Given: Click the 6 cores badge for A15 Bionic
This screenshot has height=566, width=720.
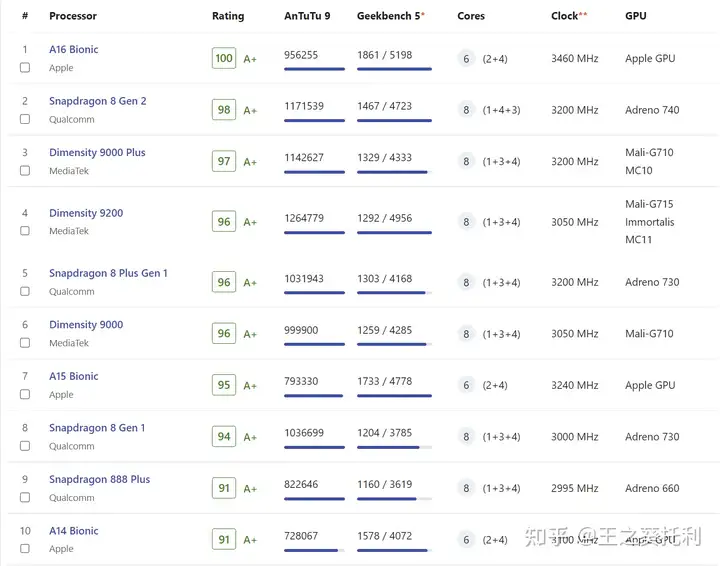Looking at the screenshot, I should (x=466, y=385).
